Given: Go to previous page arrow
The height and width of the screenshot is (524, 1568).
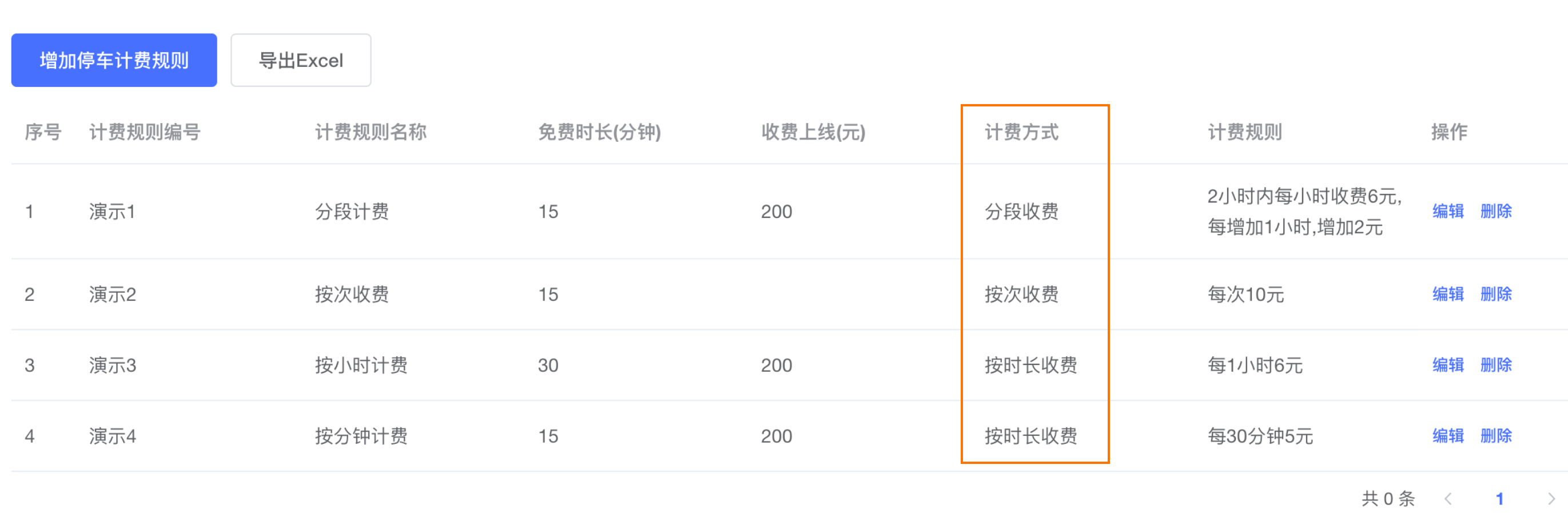Looking at the screenshot, I should (x=1448, y=499).
